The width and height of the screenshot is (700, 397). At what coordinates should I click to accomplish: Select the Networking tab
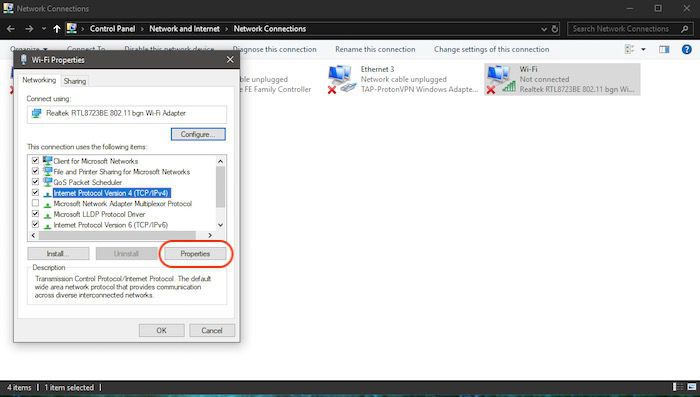(x=39, y=80)
